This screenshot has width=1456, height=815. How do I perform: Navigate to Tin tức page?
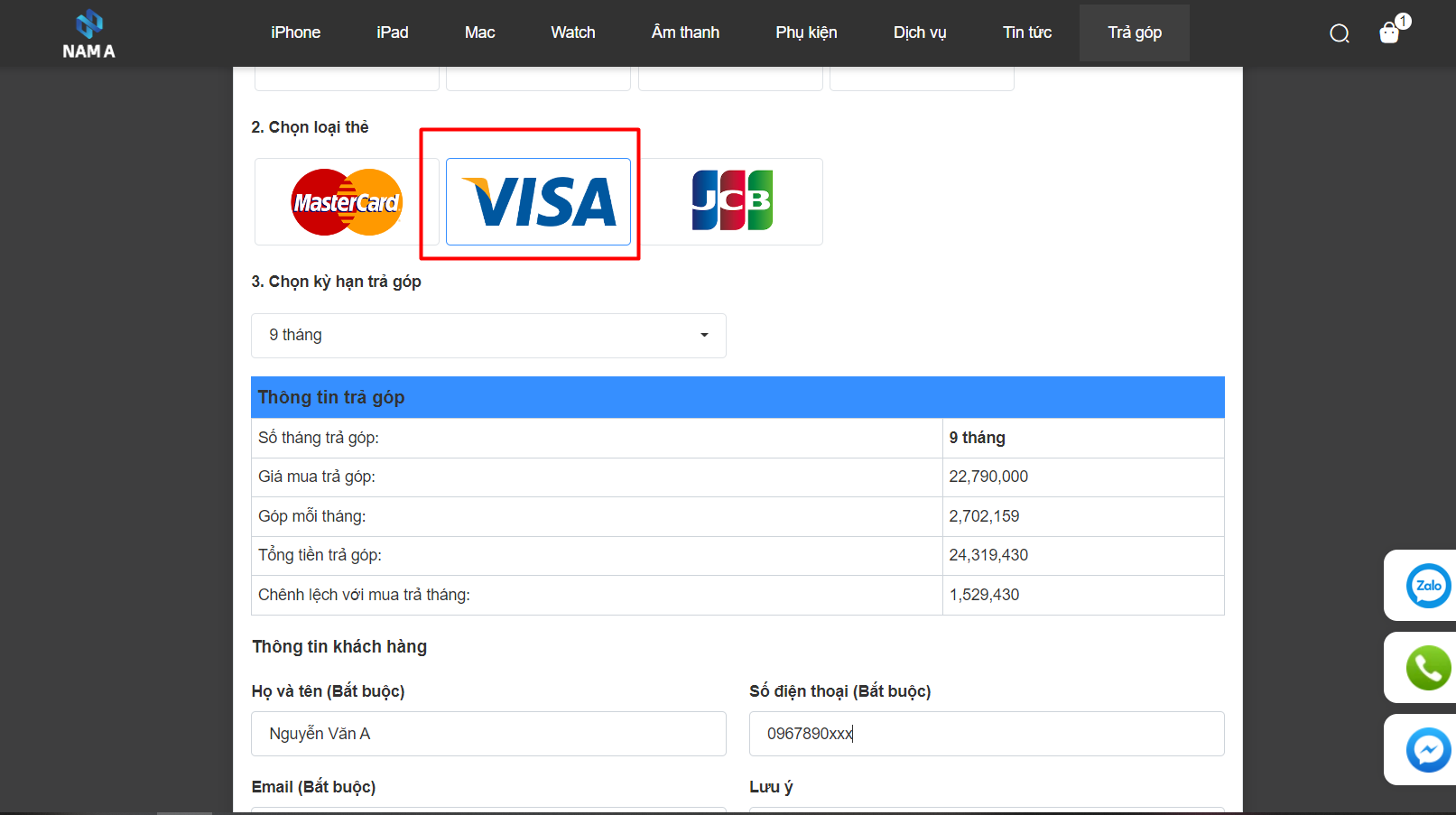coord(1026,32)
